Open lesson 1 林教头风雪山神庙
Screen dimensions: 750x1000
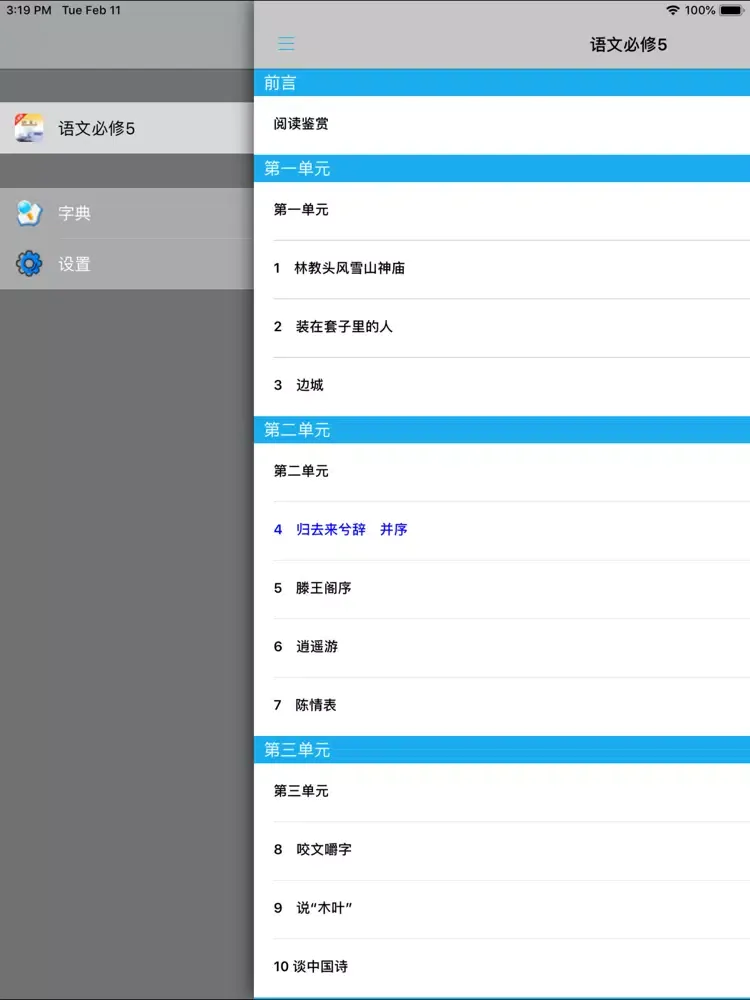pos(340,268)
